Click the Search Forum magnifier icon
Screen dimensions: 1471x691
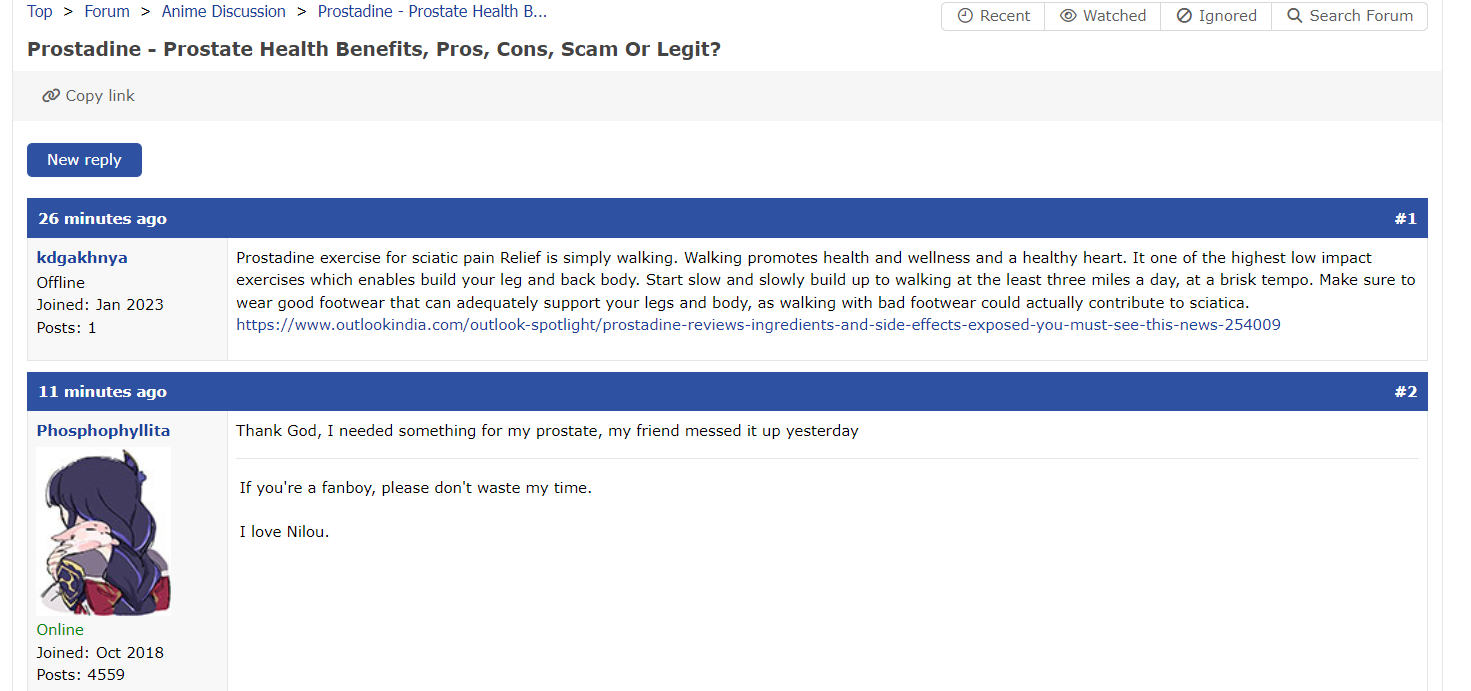click(1295, 16)
